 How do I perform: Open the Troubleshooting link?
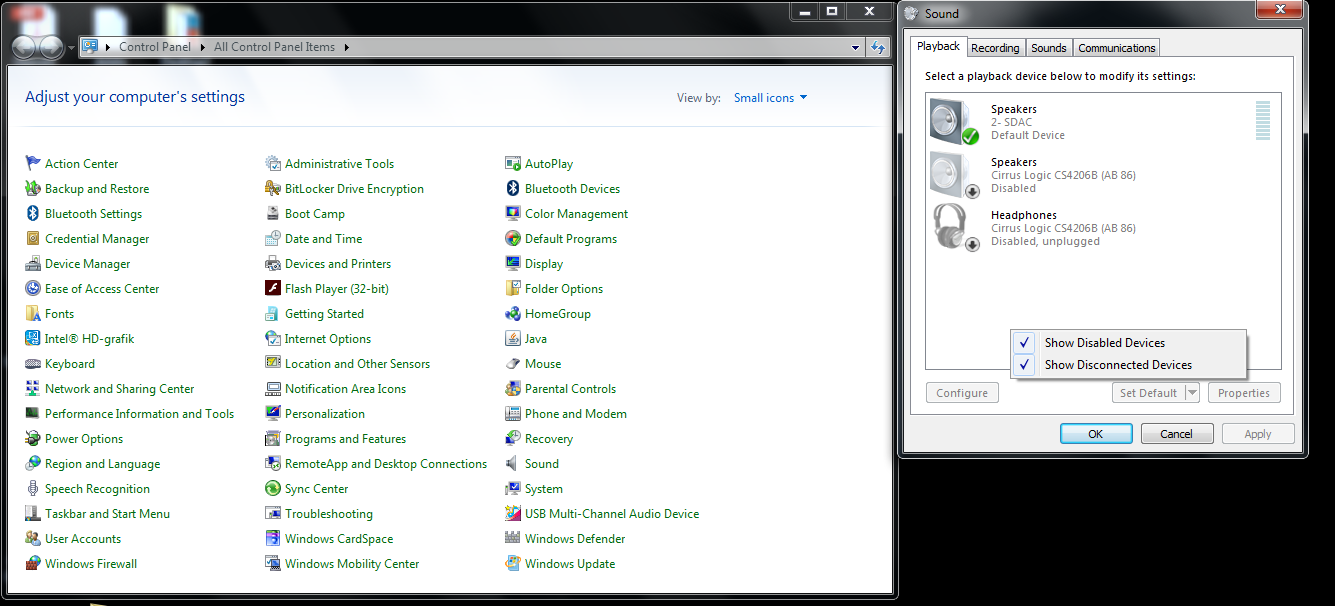coord(329,514)
